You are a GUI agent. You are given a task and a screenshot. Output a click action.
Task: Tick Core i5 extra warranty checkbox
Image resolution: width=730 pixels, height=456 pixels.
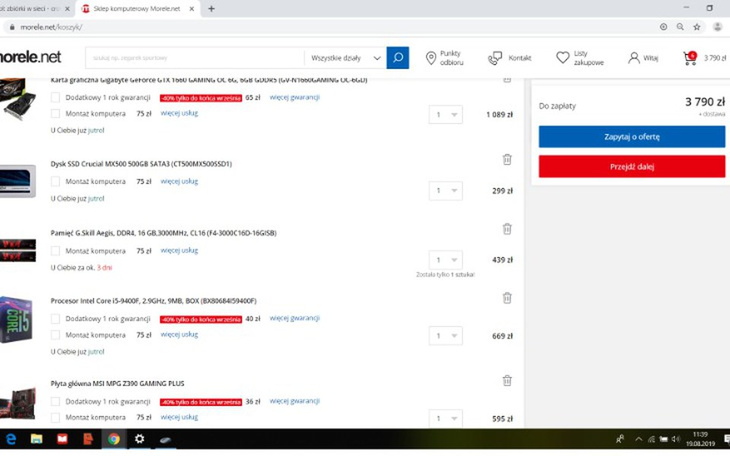pyautogui.click(x=55, y=319)
